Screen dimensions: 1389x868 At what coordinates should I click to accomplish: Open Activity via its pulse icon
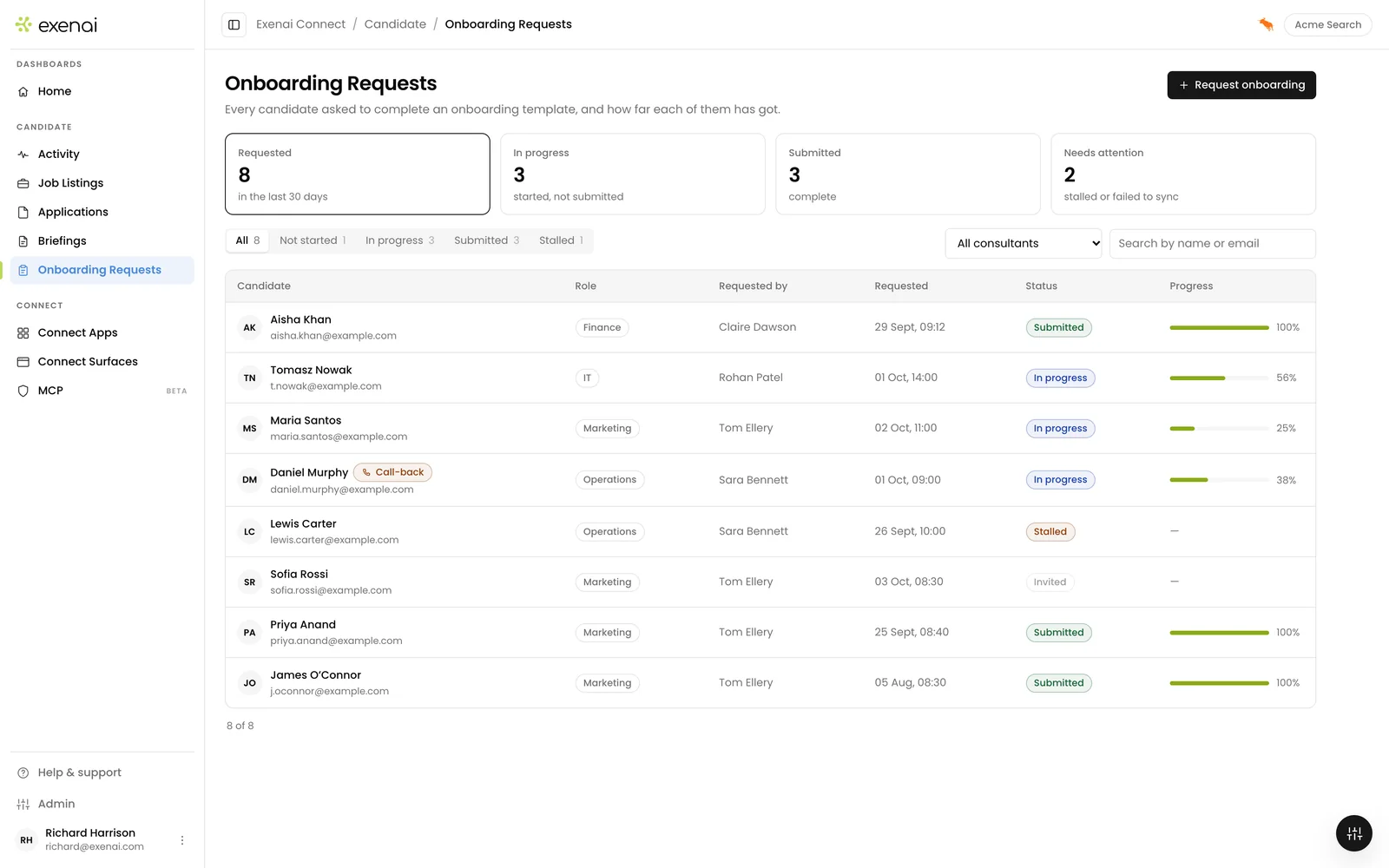pyautogui.click(x=23, y=155)
